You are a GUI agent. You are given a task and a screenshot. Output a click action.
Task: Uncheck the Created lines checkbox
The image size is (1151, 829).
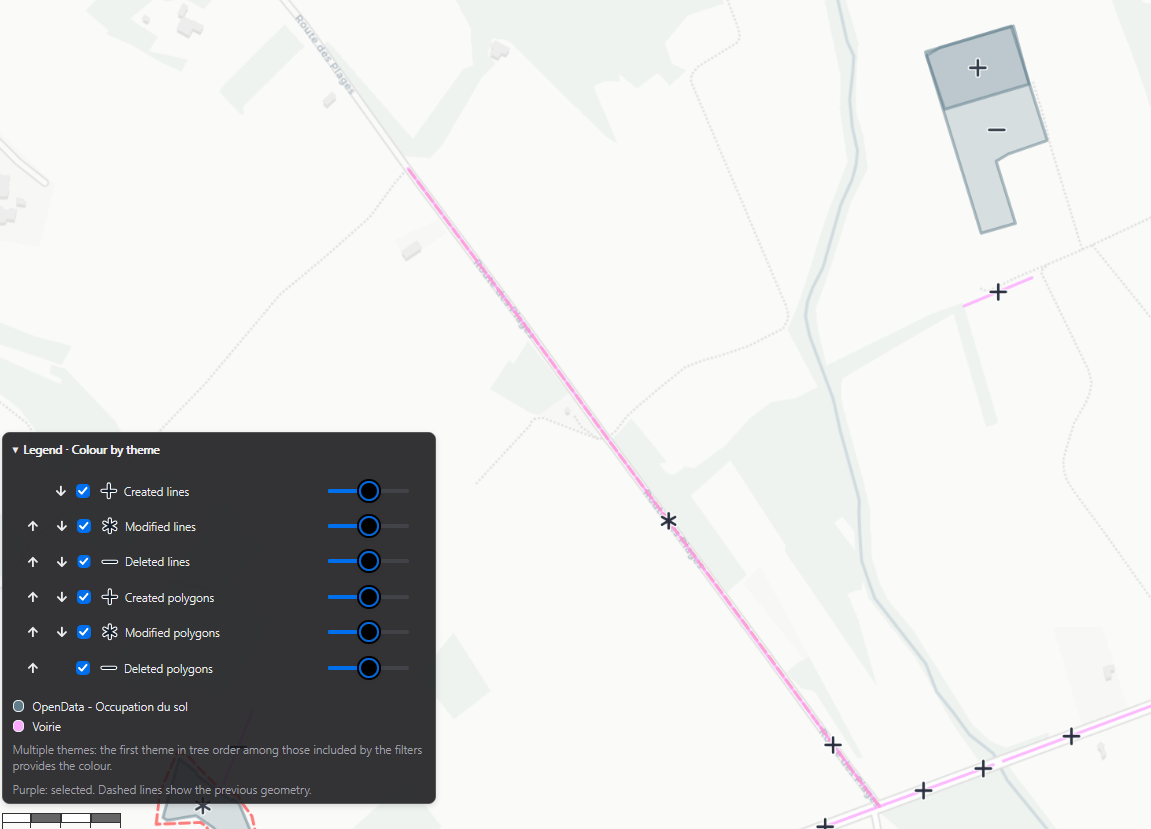coord(83,491)
